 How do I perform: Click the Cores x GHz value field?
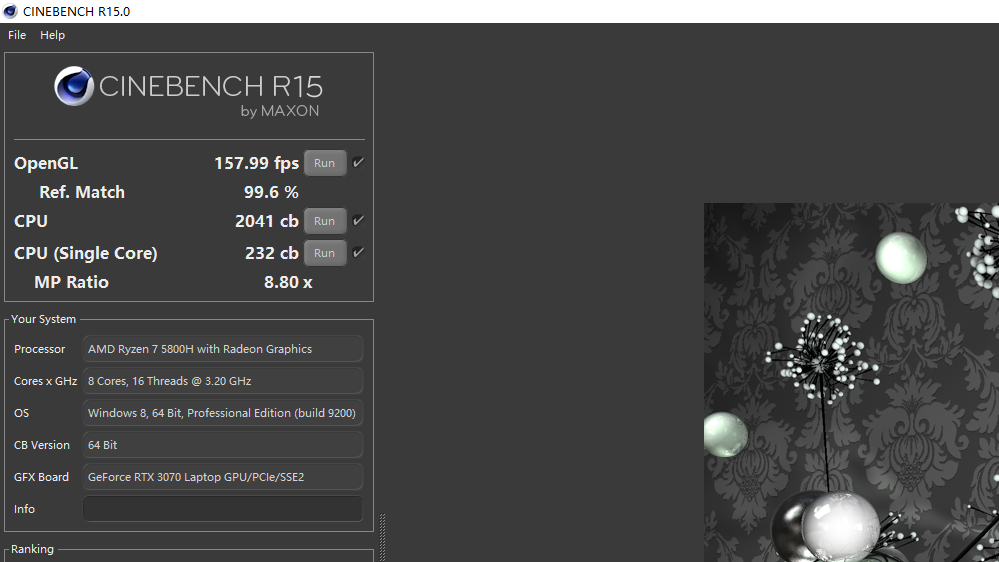pyautogui.click(x=222, y=381)
